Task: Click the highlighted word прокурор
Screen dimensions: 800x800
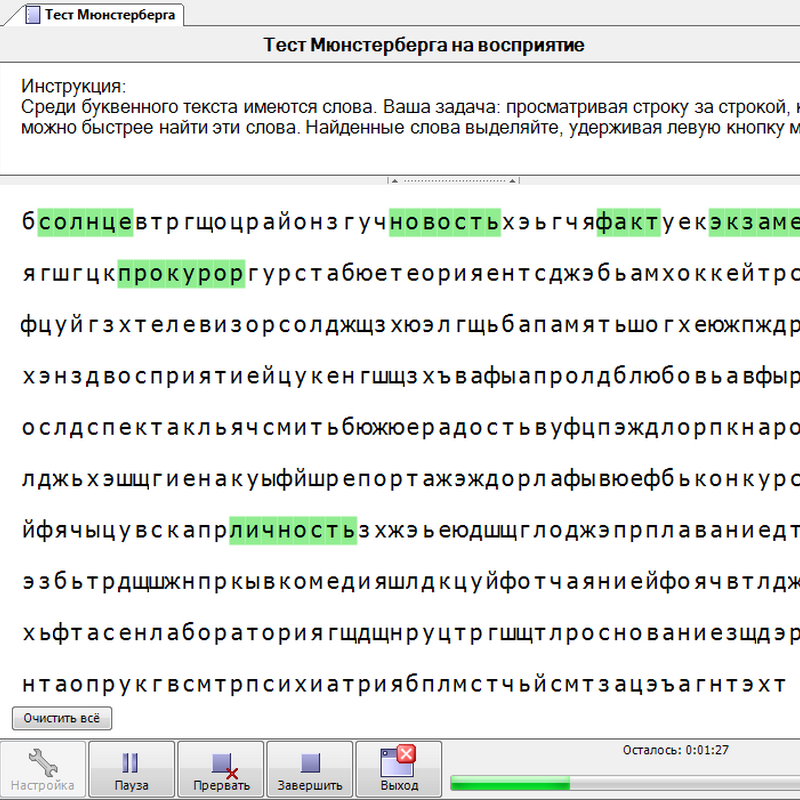Action: click(x=181, y=274)
